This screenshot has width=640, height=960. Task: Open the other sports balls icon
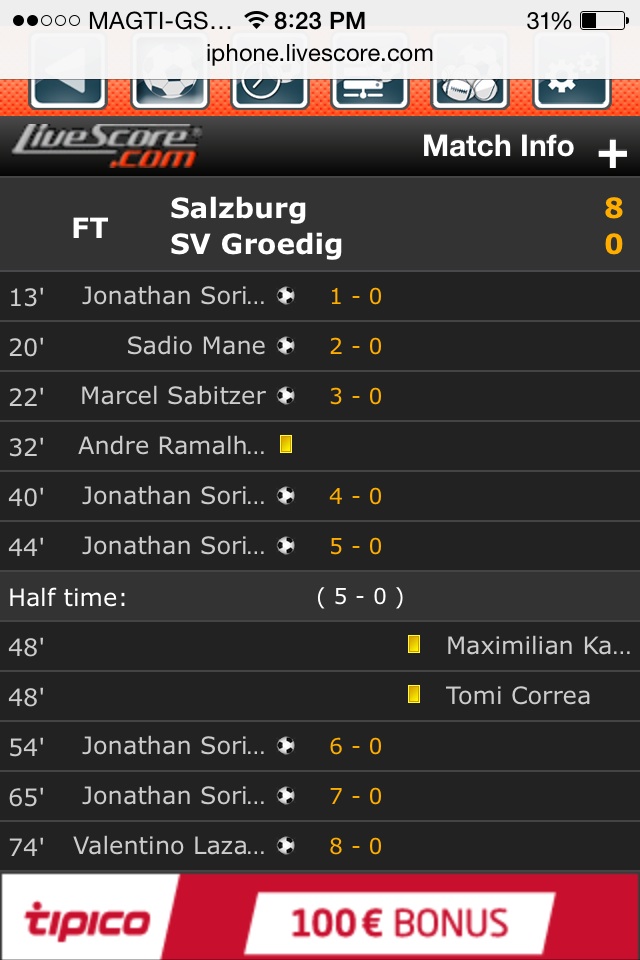[x=470, y=88]
